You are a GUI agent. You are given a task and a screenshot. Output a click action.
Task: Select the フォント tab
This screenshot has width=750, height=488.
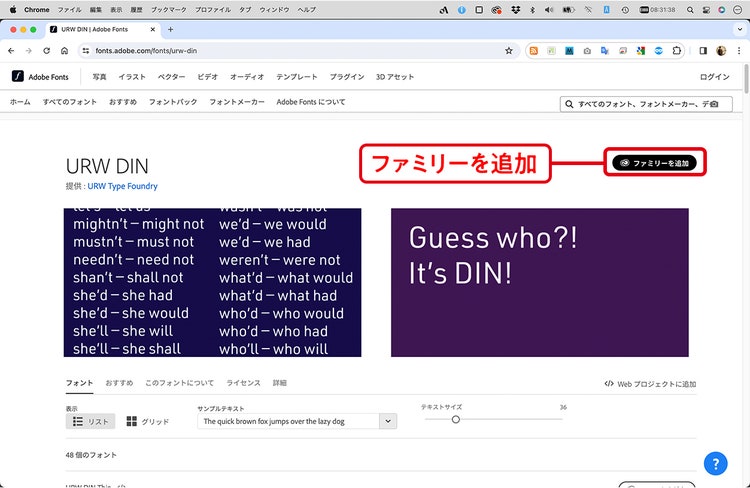[x=79, y=383]
